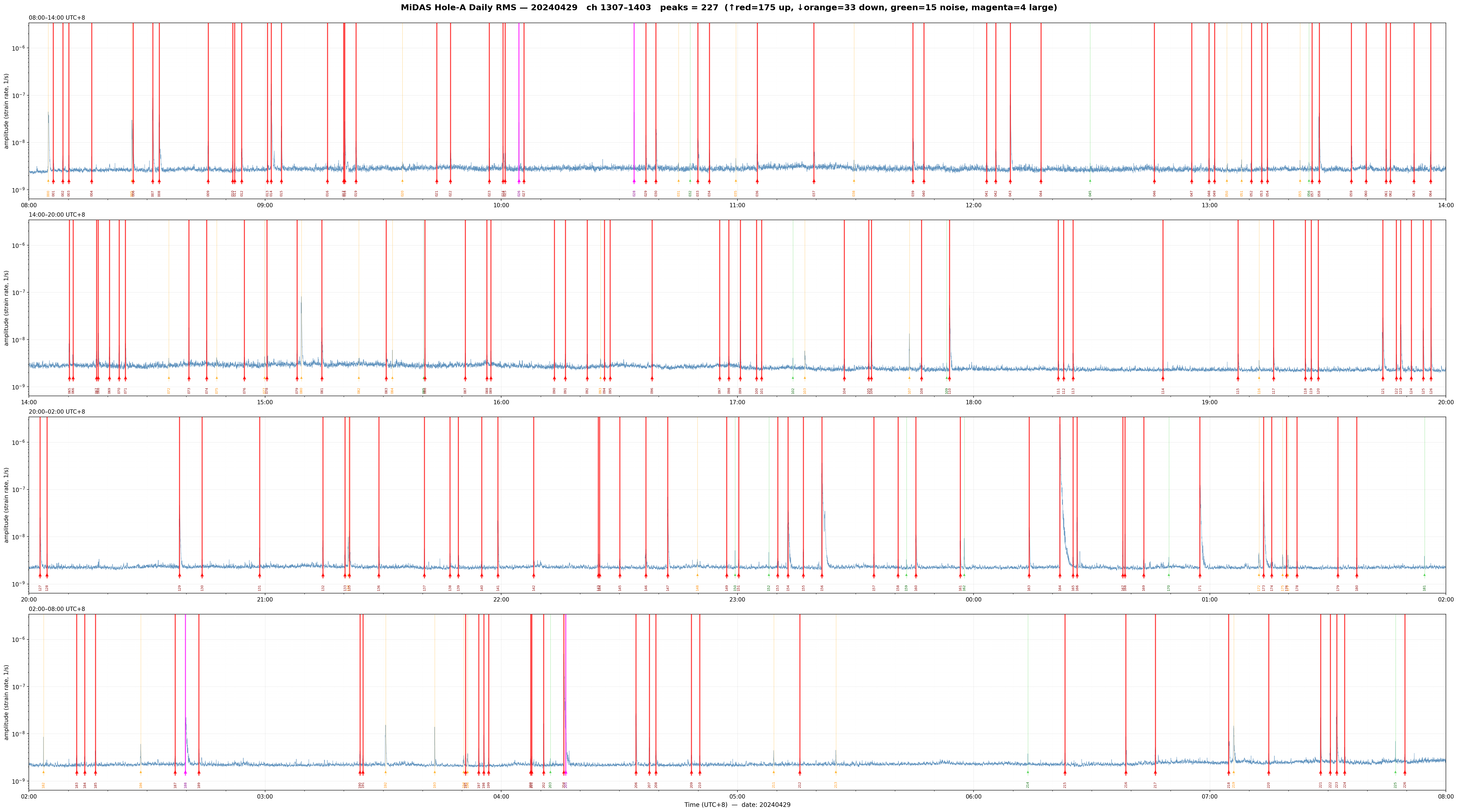The height and width of the screenshot is (812, 1458).
Task: Click peak number label 016
Action: click(x=327, y=194)
